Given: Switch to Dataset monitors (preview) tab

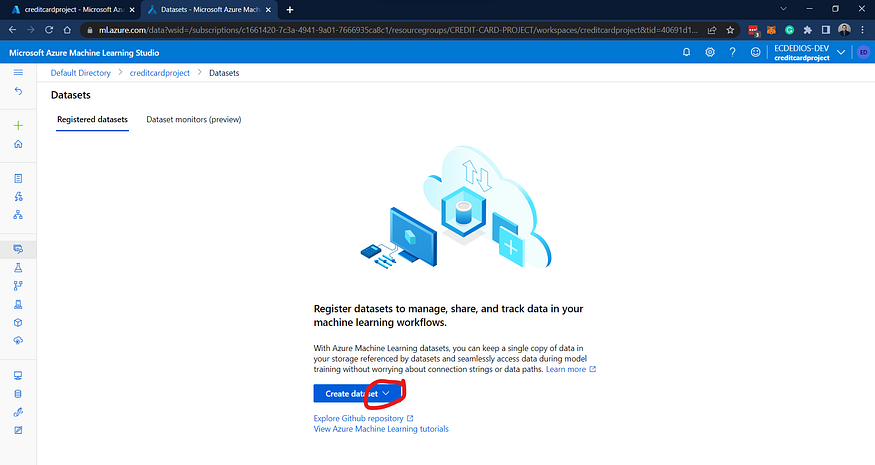Looking at the screenshot, I should click(194, 119).
